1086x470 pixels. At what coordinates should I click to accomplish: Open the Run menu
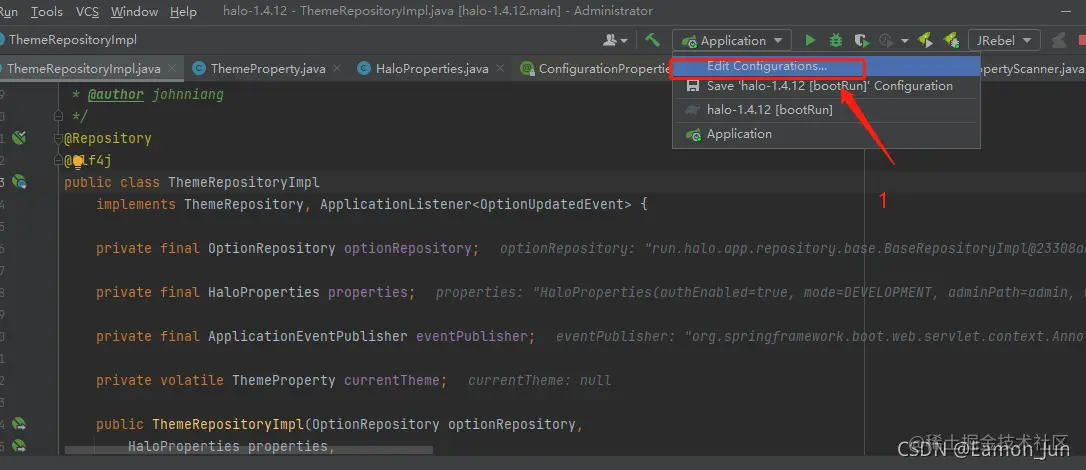point(10,12)
